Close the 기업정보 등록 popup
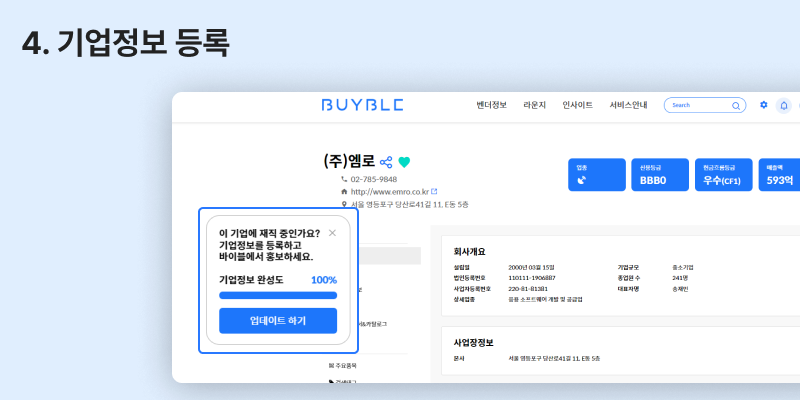Screen dimensions: 800x400 (x=332, y=233)
